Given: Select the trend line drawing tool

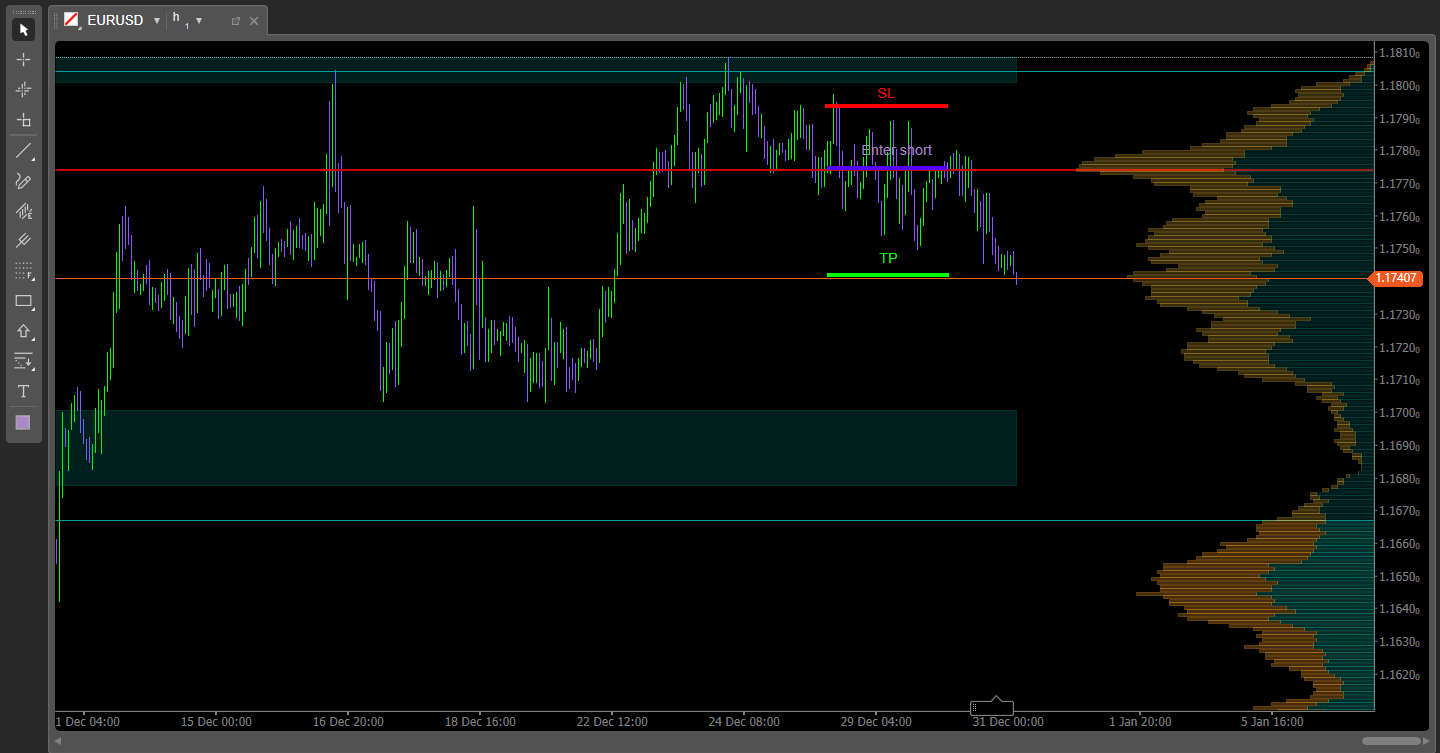Looking at the screenshot, I should point(23,151).
